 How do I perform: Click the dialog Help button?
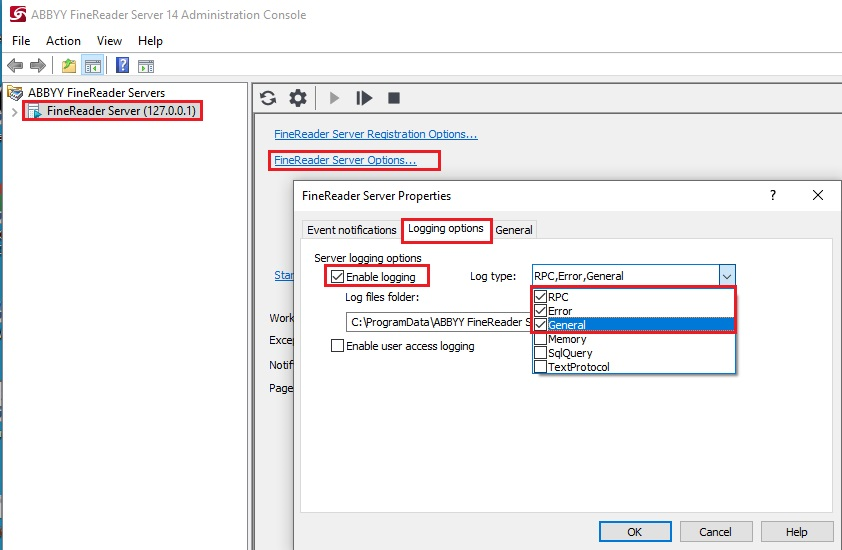pyautogui.click(x=796, y=532)
